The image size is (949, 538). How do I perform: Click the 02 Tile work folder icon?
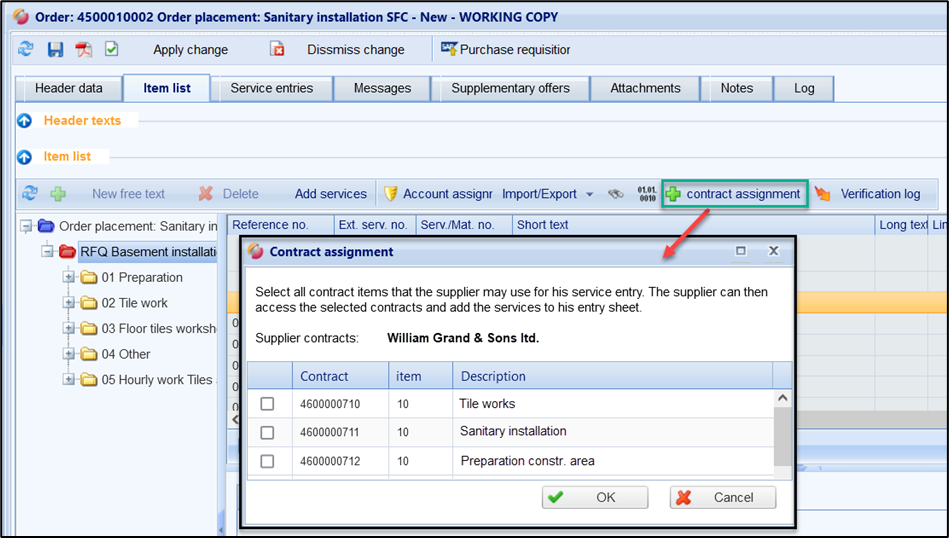click(89, 303)
